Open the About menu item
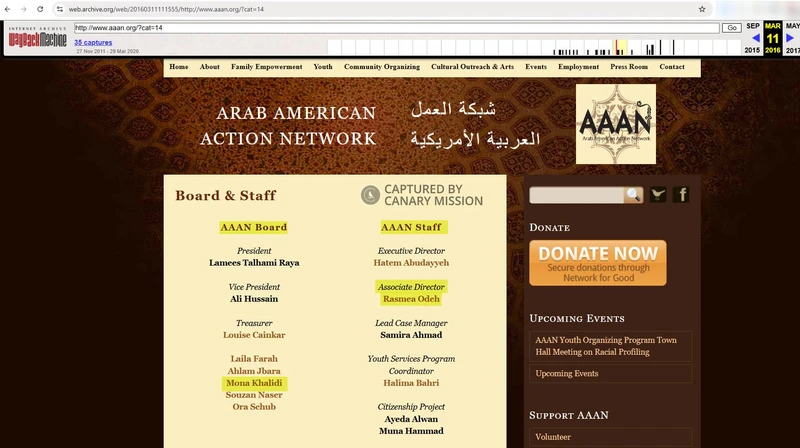This screenshot has width=800, height=448. coord(210,67)
